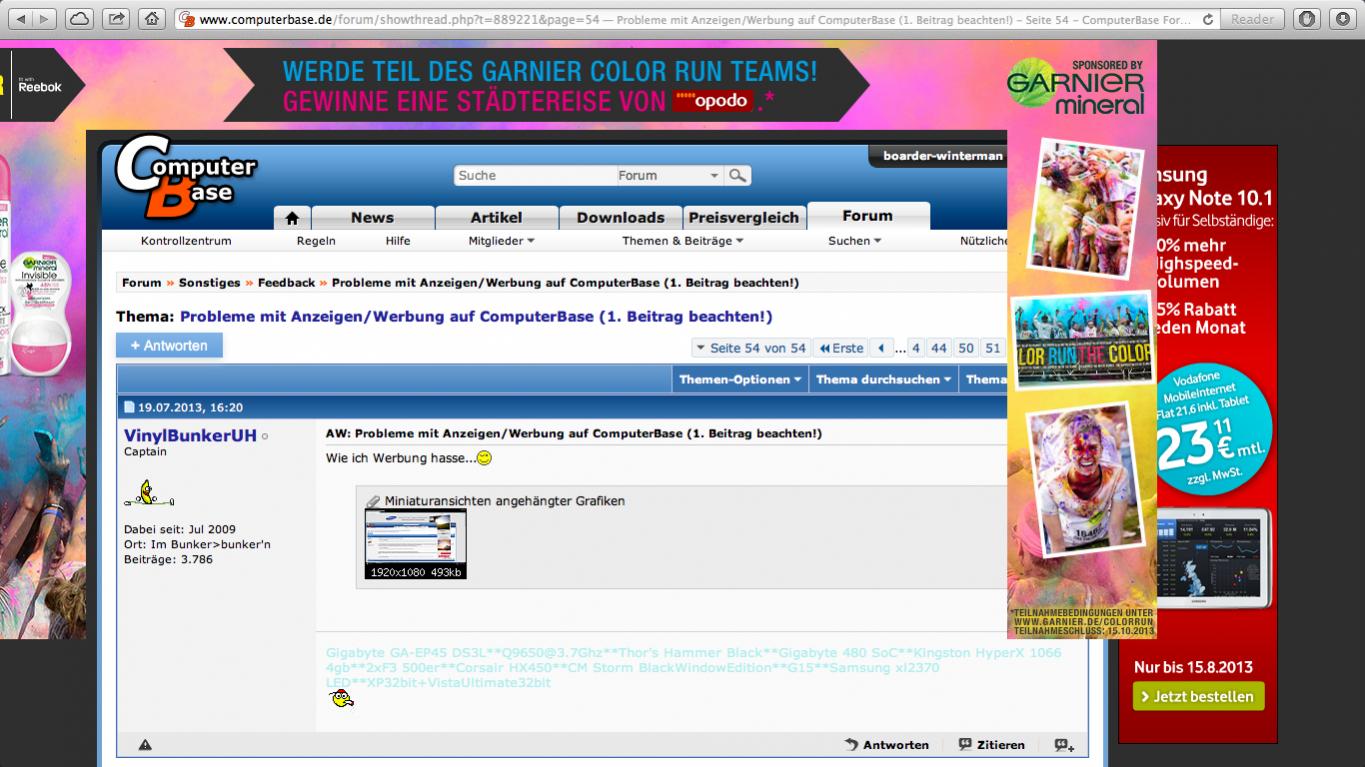Reload the page with the refresh icon
Viewport: 1365px width, 767px height.
[x=1209, y=19]
